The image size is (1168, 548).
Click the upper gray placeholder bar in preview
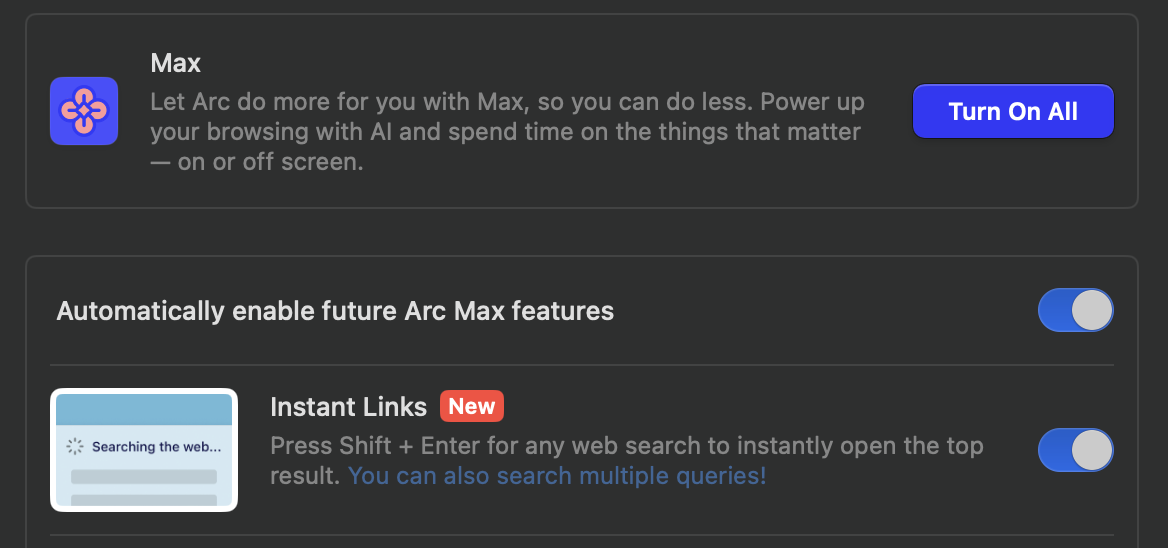144,477
